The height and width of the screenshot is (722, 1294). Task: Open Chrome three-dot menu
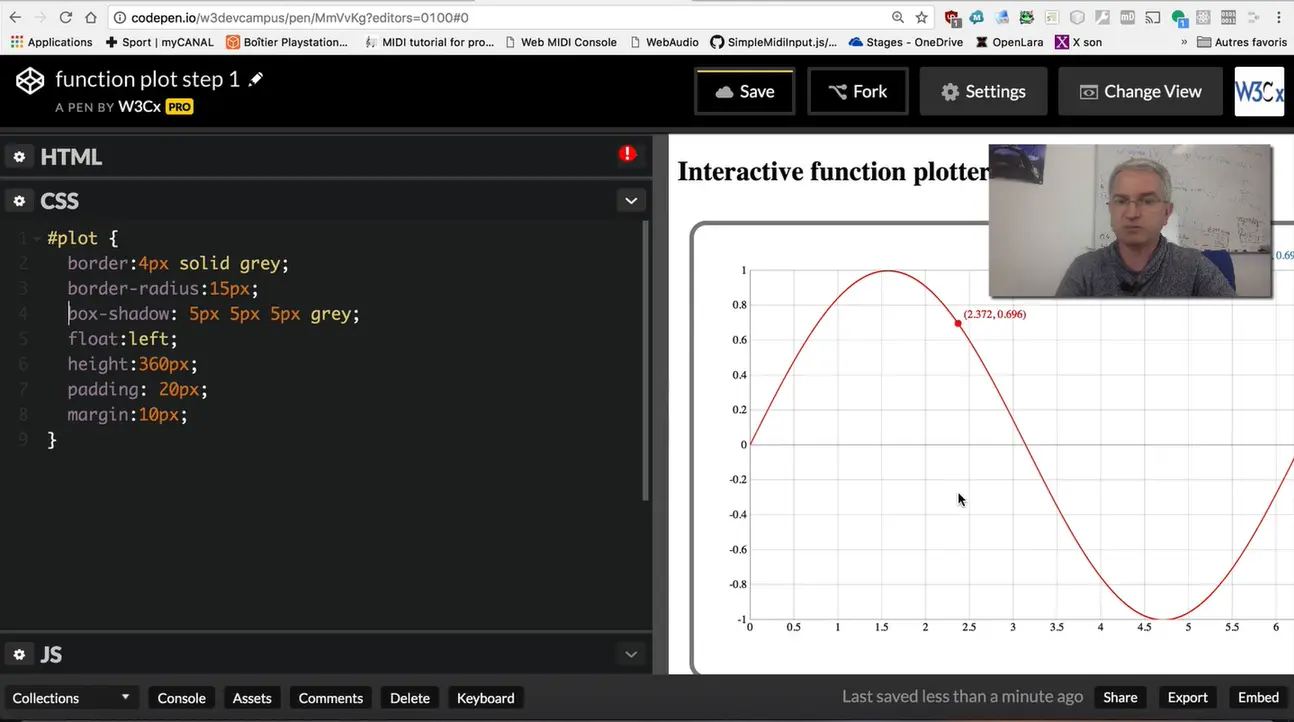tap(1279, 17)
